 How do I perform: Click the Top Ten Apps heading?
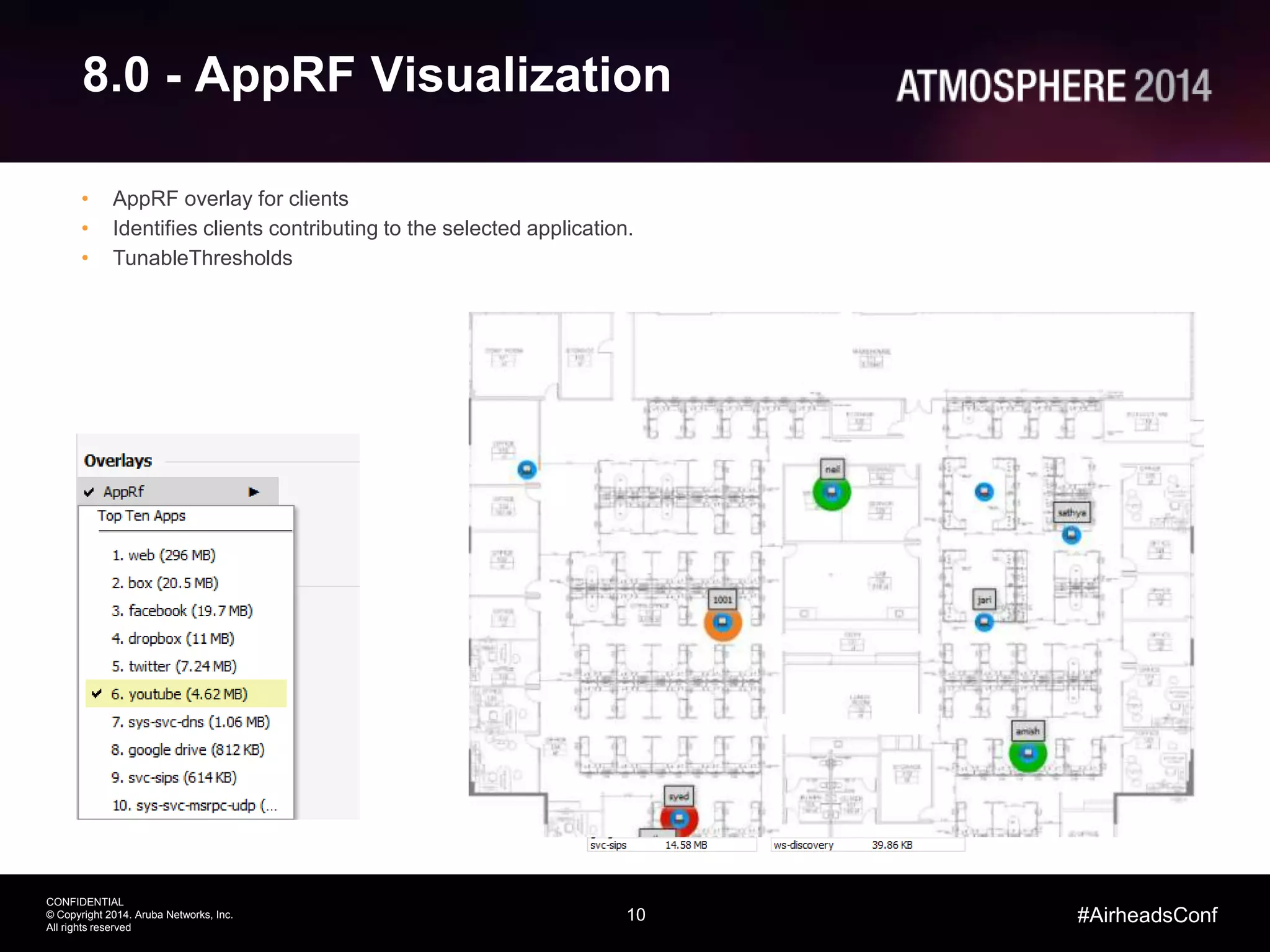[x=141, y=516]
